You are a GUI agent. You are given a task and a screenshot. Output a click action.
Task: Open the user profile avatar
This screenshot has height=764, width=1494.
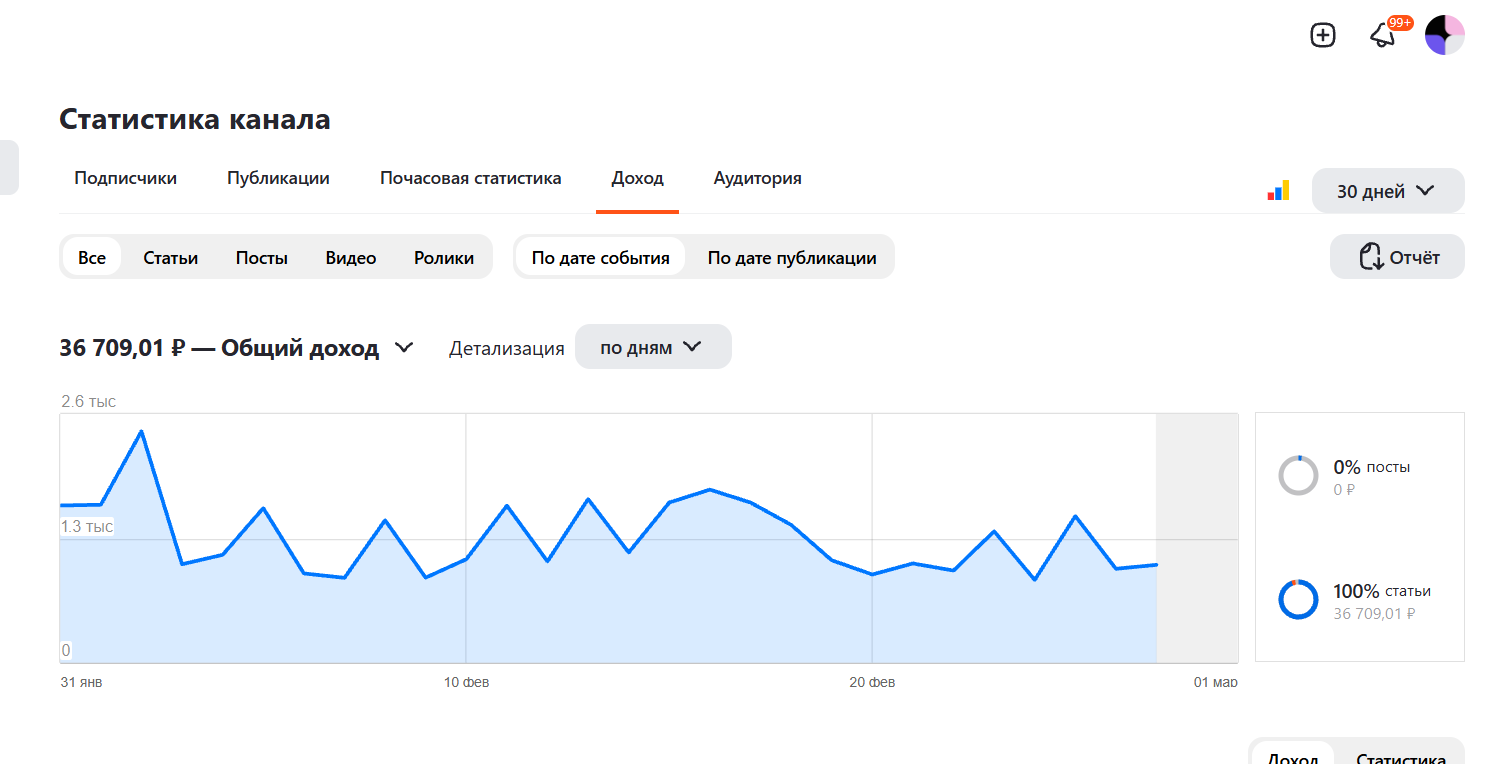pos(1444,35)
